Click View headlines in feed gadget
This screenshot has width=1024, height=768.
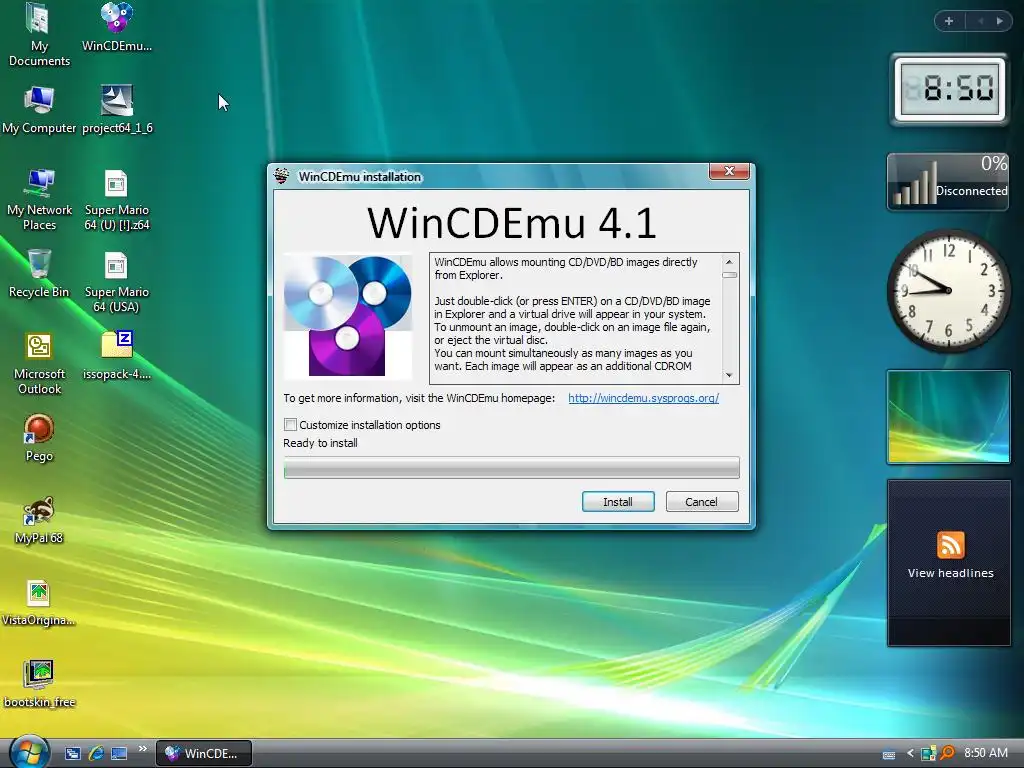click(x=950, y=573)
